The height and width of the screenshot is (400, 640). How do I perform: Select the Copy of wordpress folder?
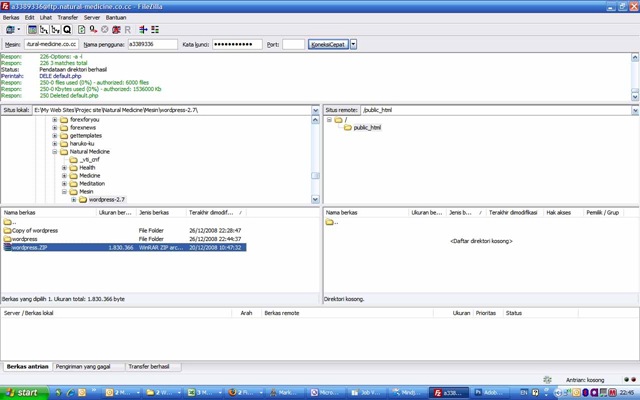[x=35, y=231]
